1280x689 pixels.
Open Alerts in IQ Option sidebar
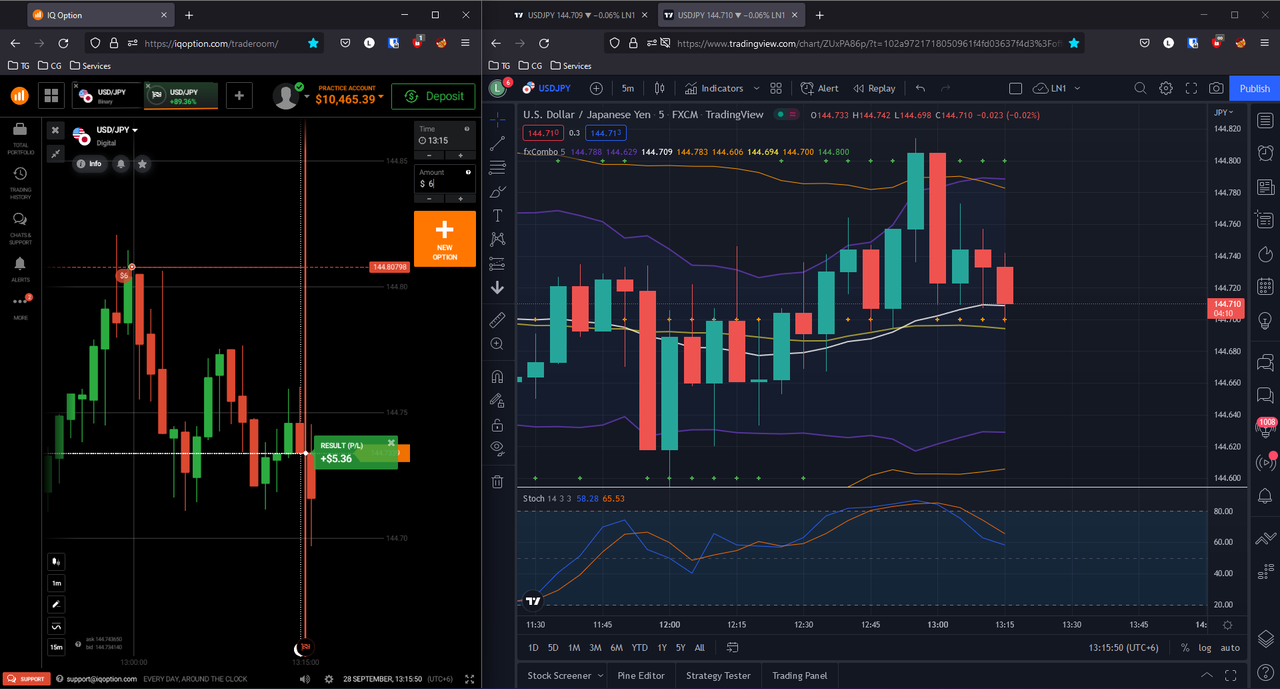coord(20,269)
